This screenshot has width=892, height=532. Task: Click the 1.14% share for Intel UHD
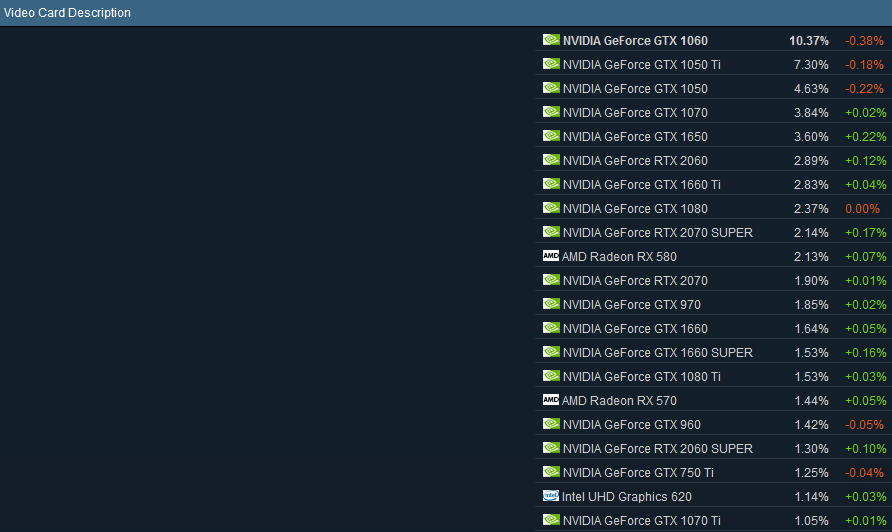point(811,497)
